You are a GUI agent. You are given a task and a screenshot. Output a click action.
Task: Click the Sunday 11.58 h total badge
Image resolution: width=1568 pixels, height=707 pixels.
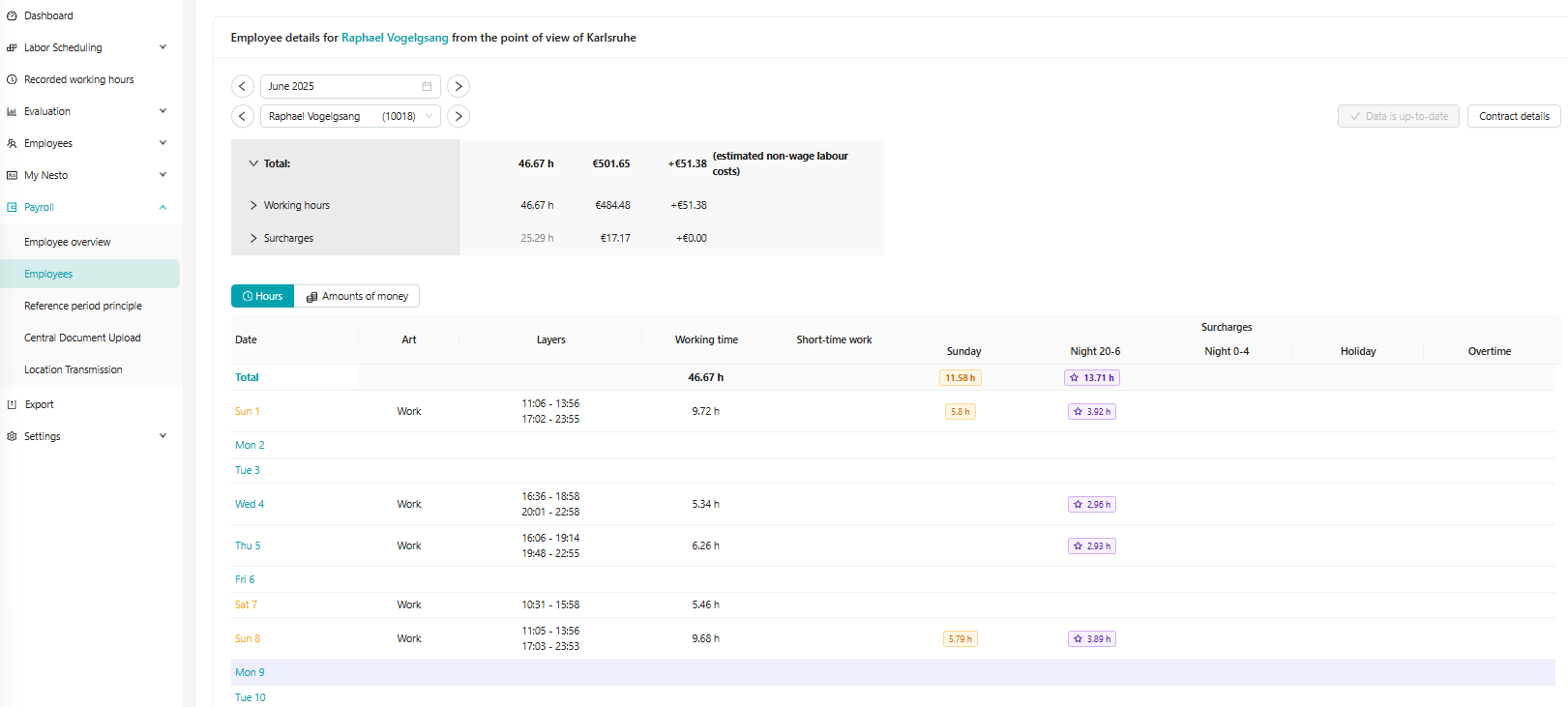pyautogui.click(x=960, y=378)
